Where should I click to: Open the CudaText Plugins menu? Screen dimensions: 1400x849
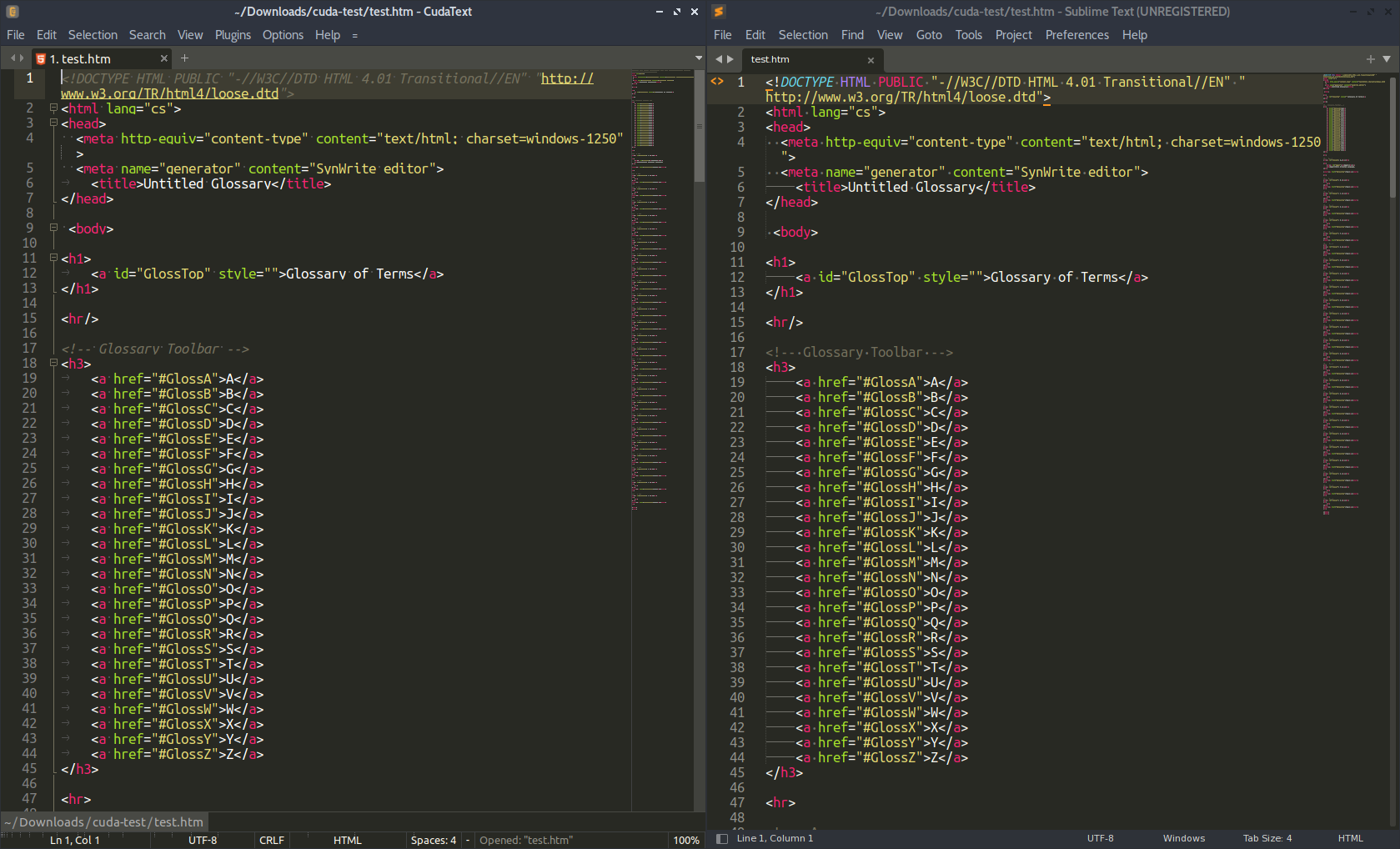[233, 35]
